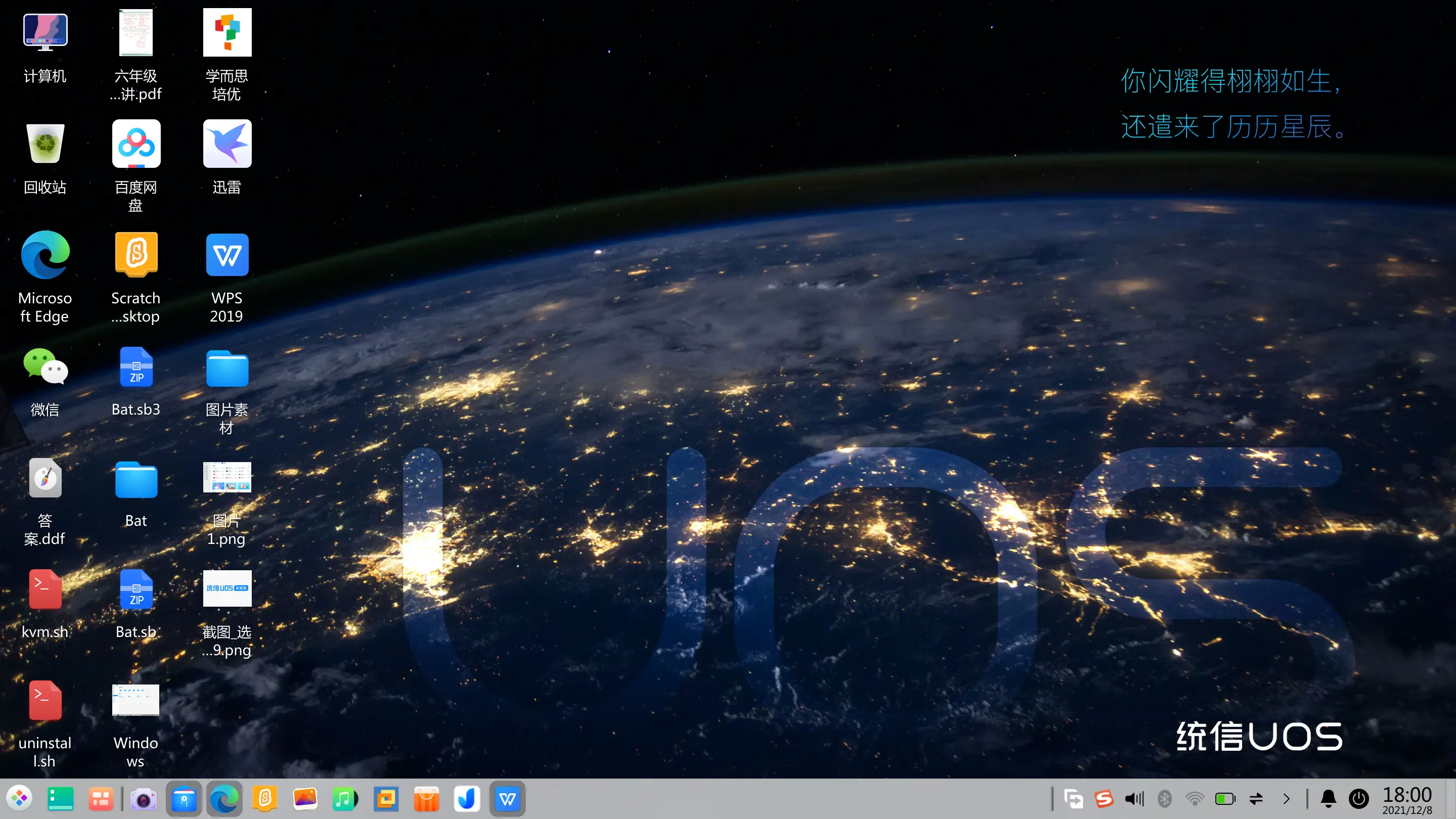Open the photo album app in dock
Screen dimensions: 1456x819
(x=305, y=799)
